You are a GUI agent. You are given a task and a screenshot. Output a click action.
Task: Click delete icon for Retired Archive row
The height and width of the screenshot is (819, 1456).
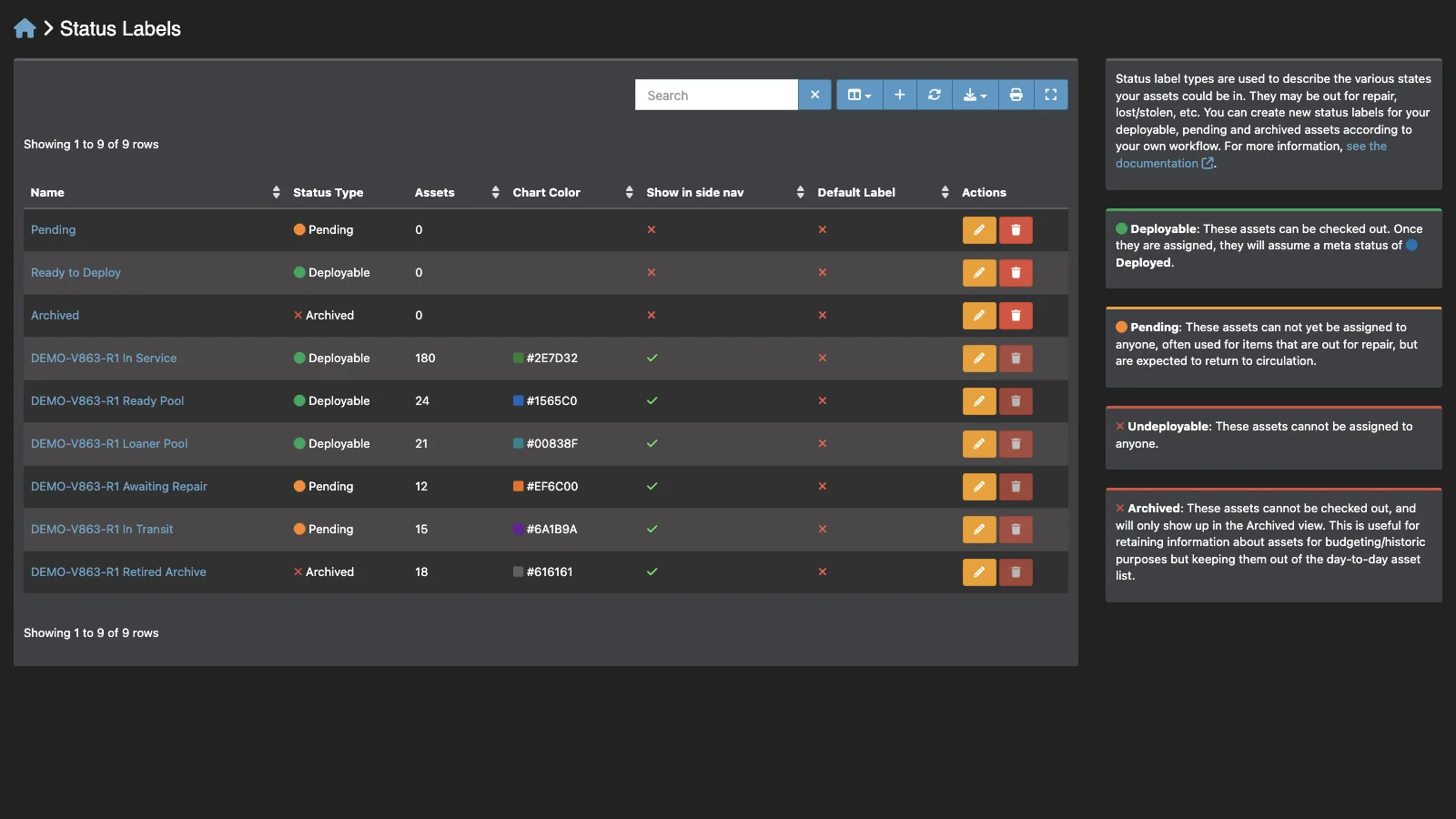(1016, 572)
